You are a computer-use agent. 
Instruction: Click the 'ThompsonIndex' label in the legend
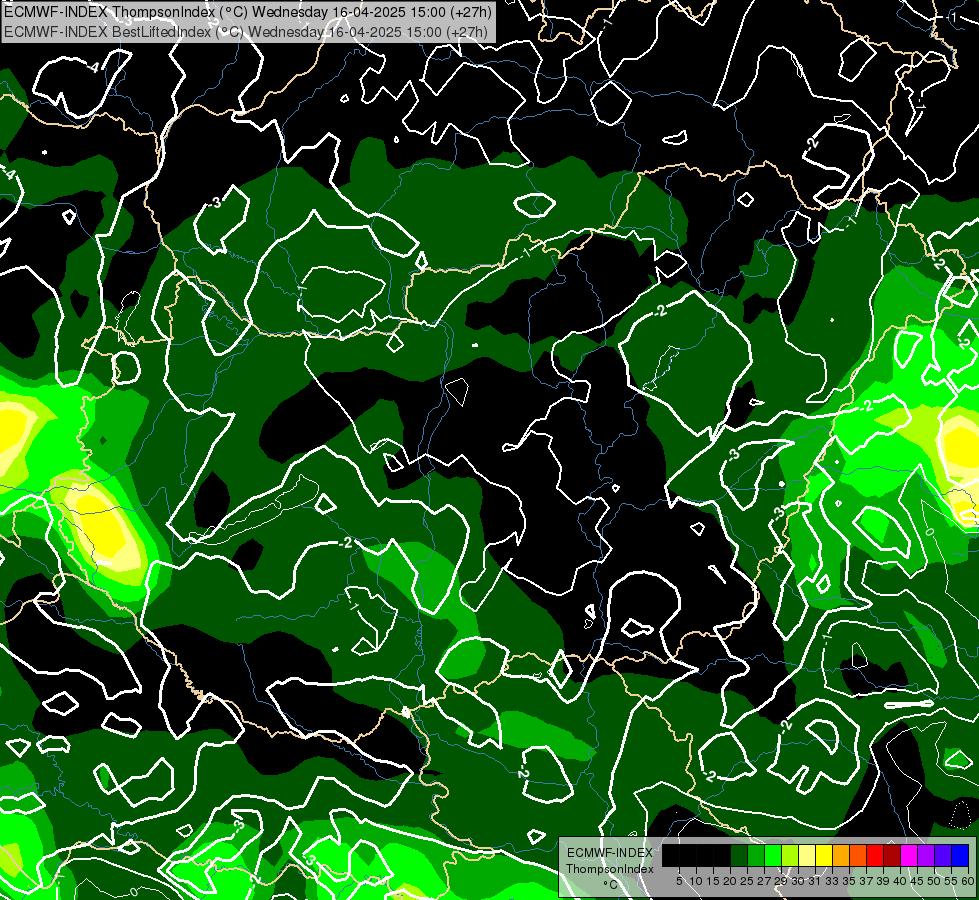click(x=610, y=869)
